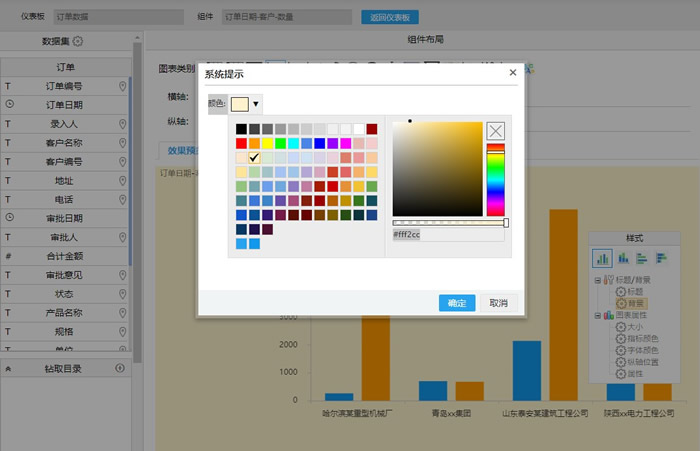This screenshot has width=700, height=451.
Task: Pick the pure red color swatch
Action: (x=241, y=143)
